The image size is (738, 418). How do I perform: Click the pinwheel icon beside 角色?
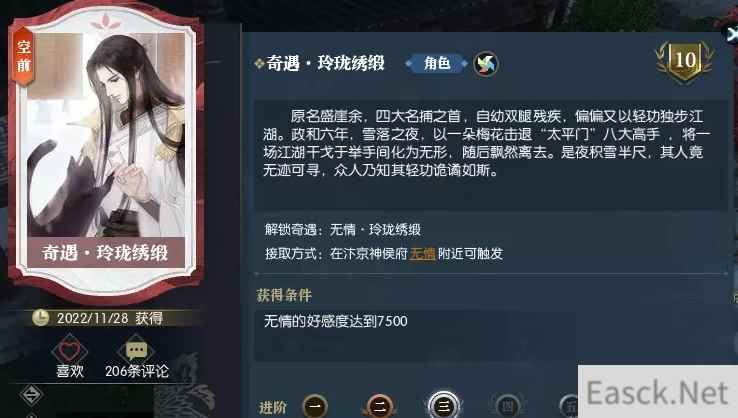click(486, 64)
